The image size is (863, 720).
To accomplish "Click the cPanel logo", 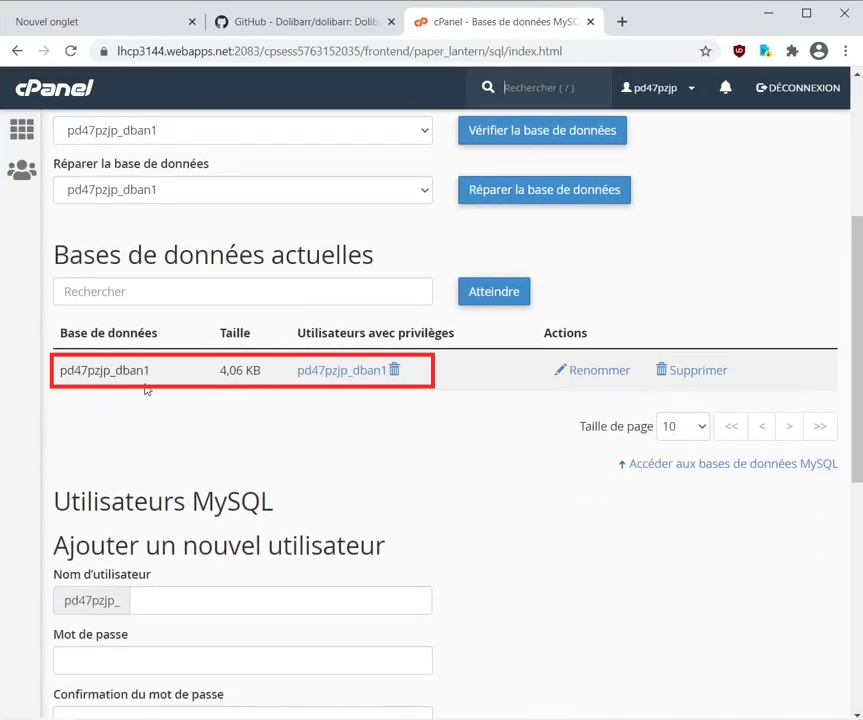I will point(54,88).
